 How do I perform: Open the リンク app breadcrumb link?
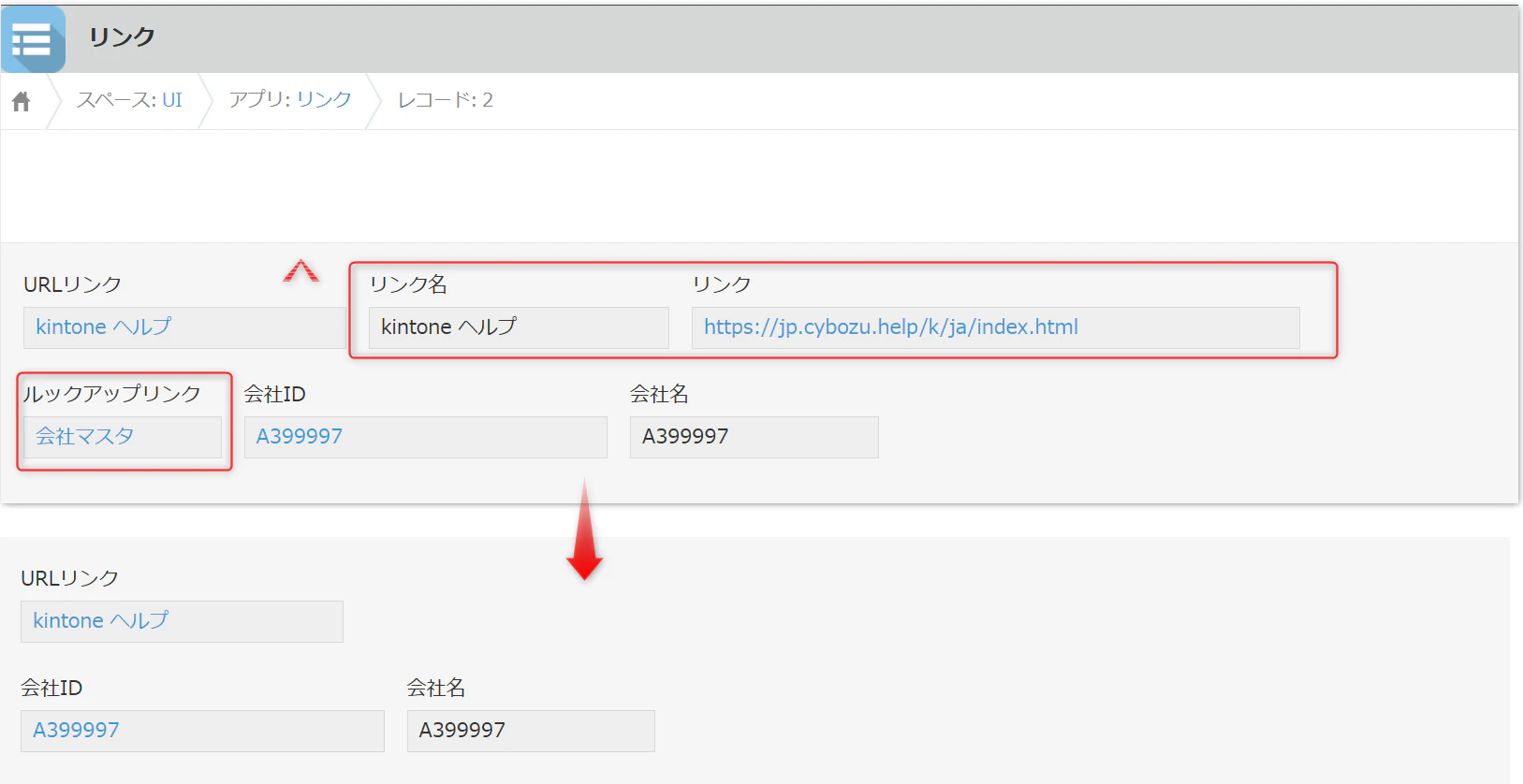tap(324, 100)
